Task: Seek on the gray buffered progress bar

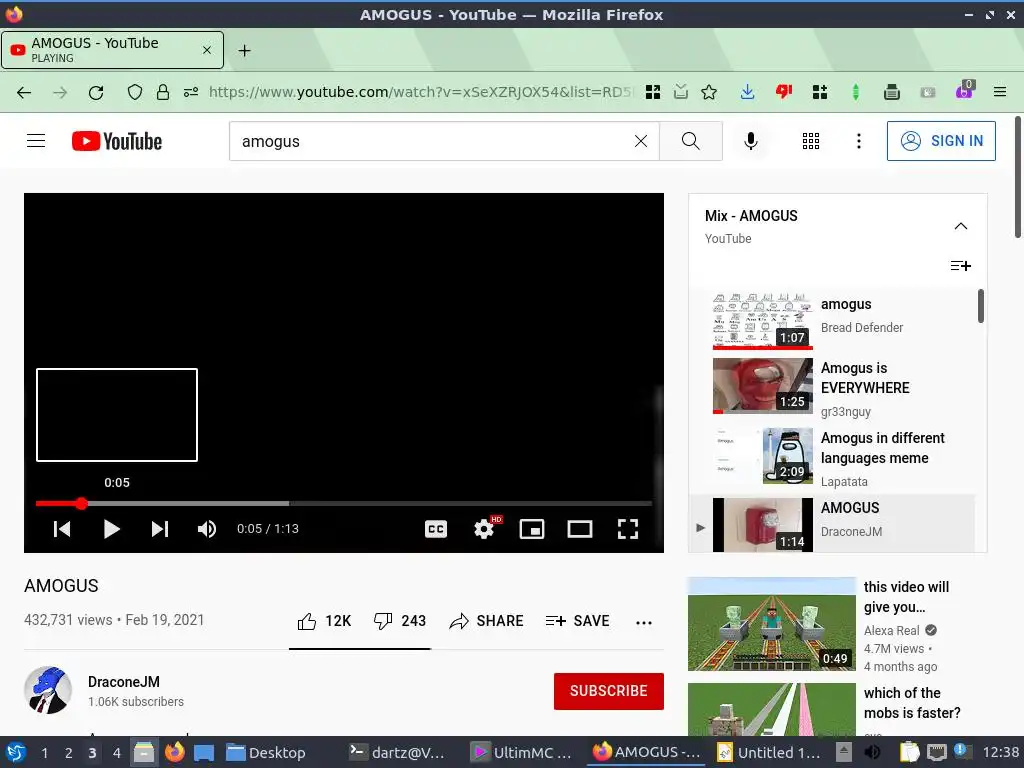Action: point(189,504)
